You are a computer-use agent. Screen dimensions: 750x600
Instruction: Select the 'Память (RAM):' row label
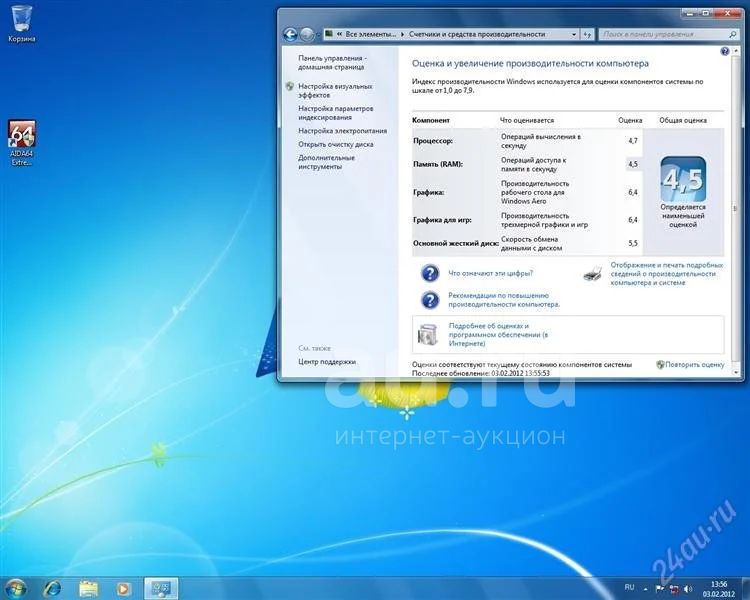[438, 164]
